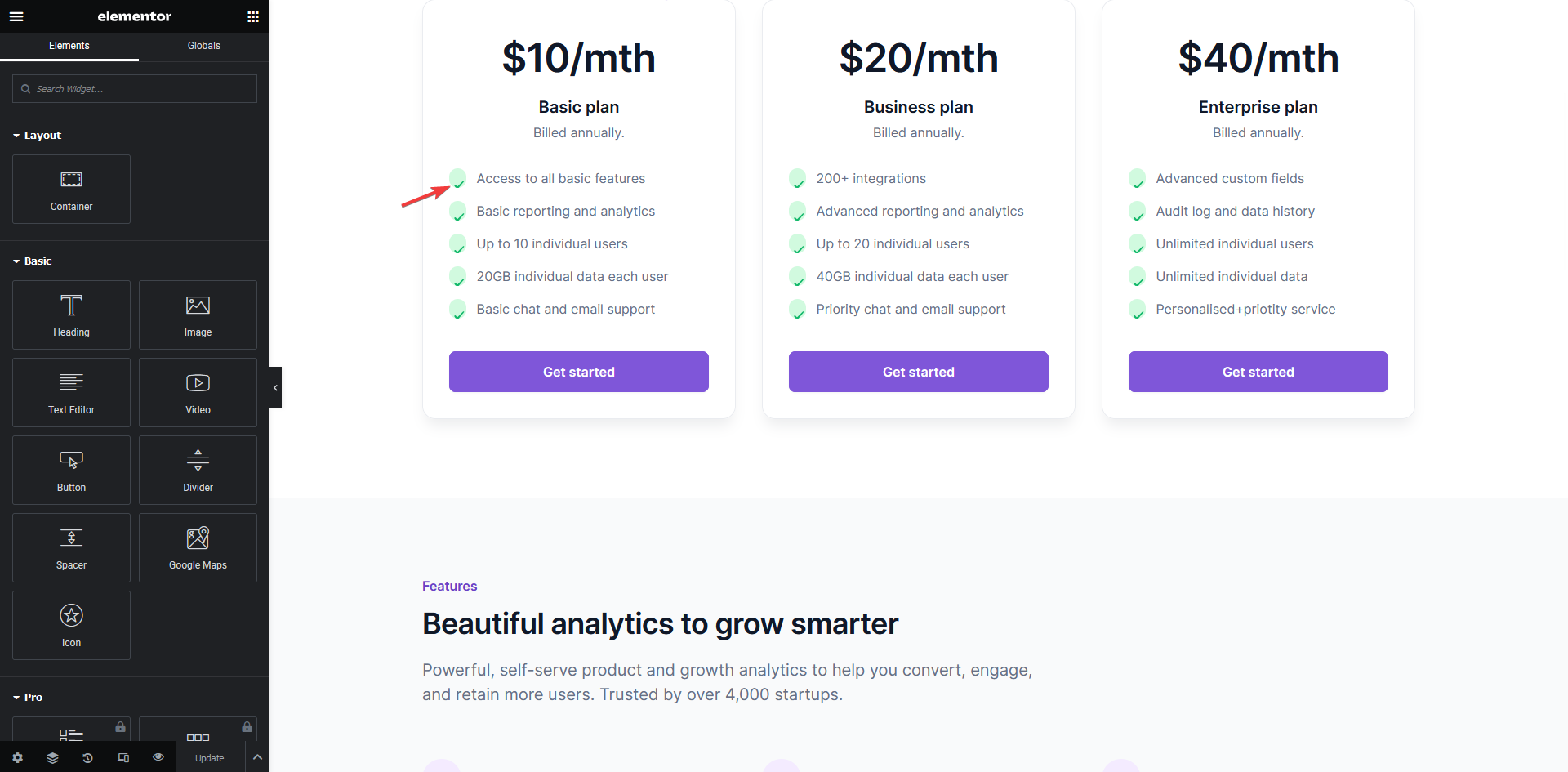This screenshot has width=1568, height=772.
Task: Collapse the Elementor side panel
Action: point(275,387)
